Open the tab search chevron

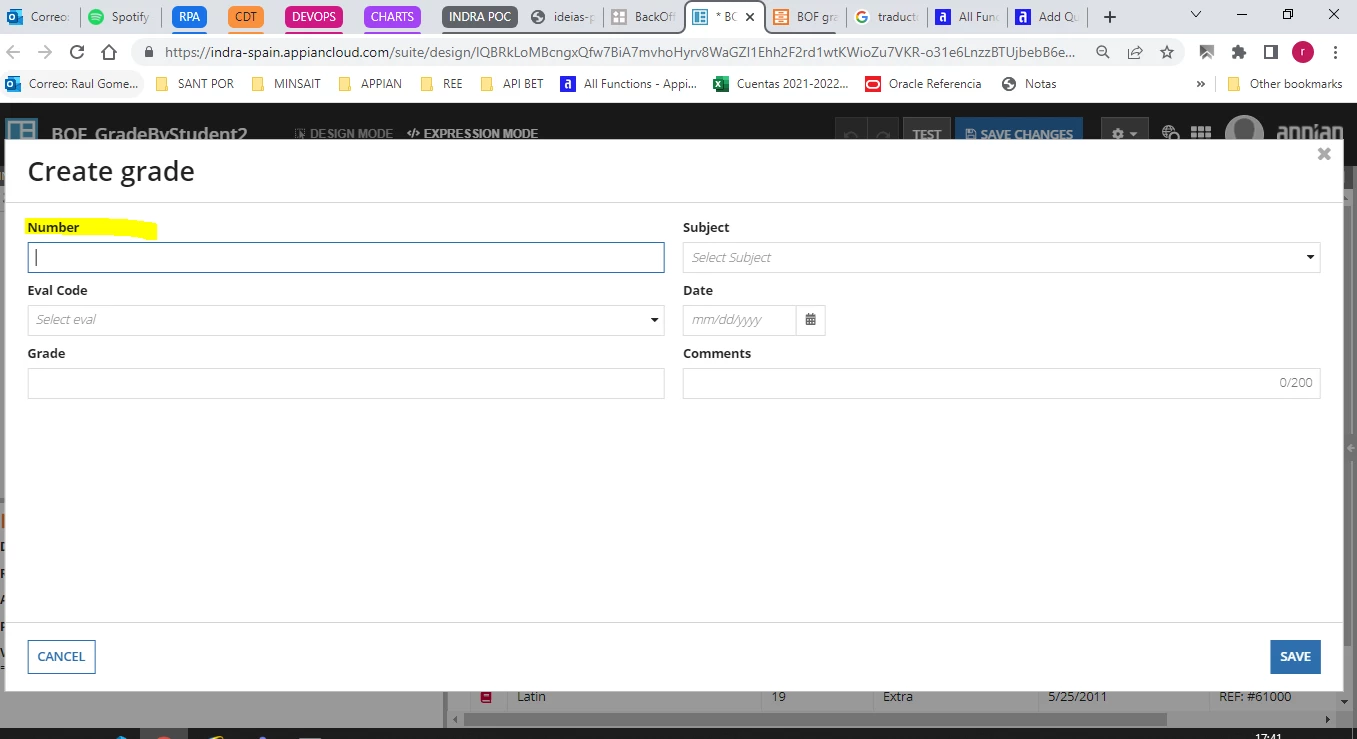(x=1197, y=14)
